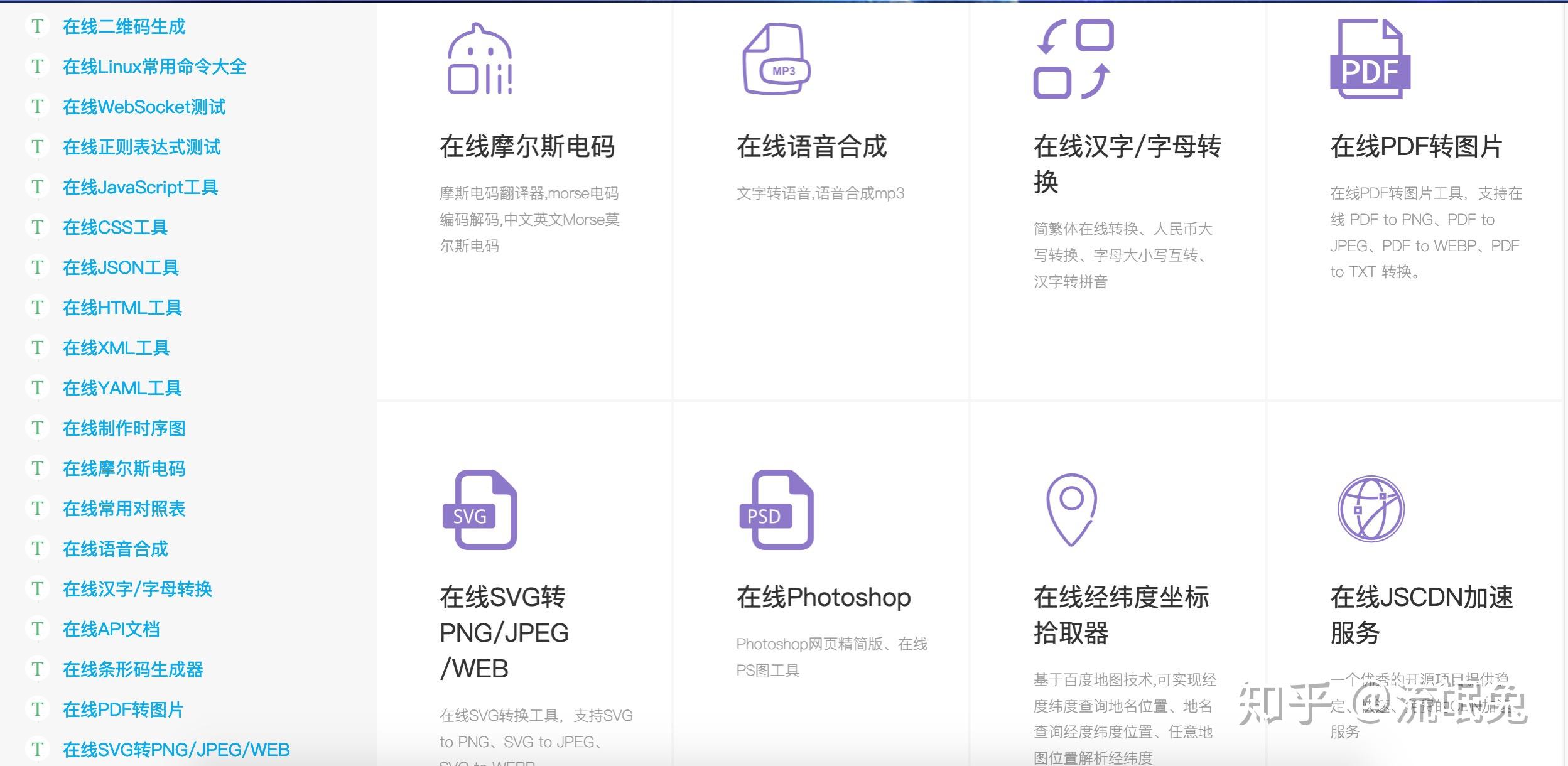Open 在线Linux常用命令大全 sidebar link
Screen dimensions: 1568x766
coord(154,67)
